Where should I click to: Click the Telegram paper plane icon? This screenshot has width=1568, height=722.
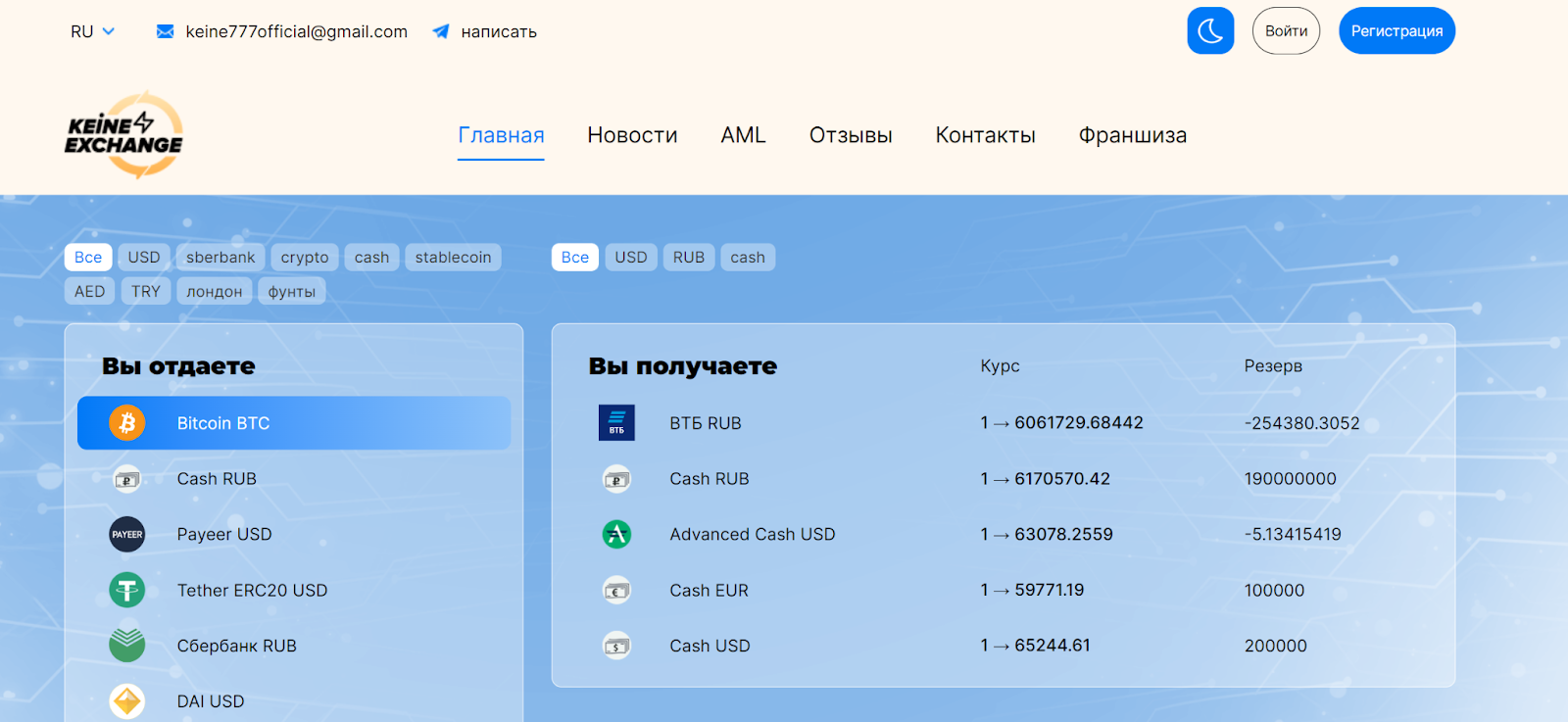441,31
